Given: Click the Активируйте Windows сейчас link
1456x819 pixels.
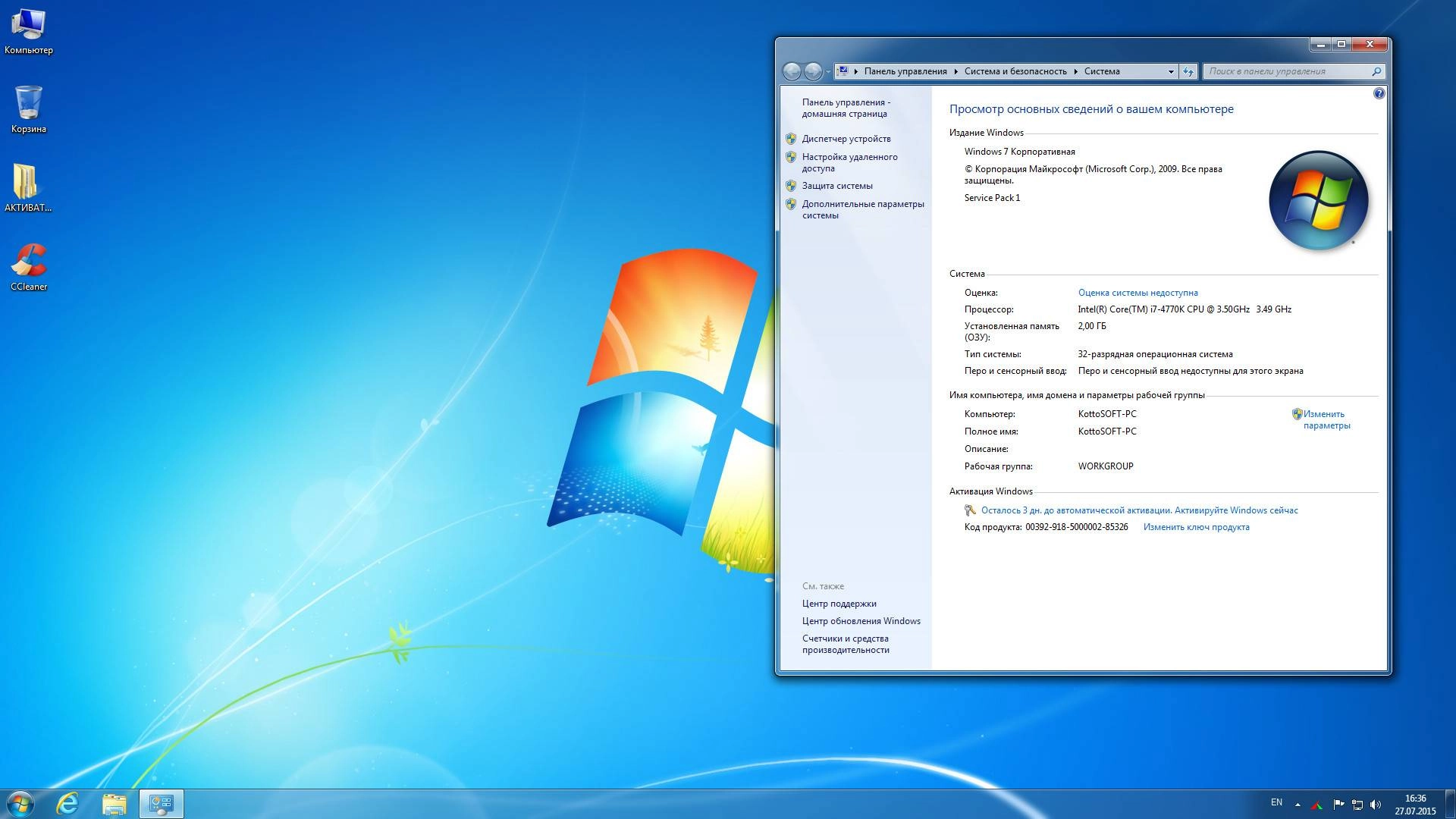Looking at the screenshot, I should click(1236, 510).
